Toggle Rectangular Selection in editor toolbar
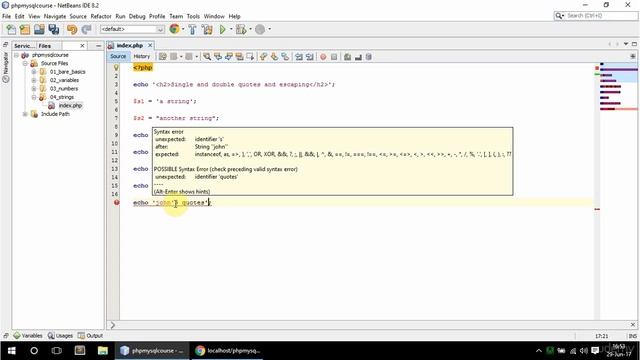Viewport: 640px width, 360px height. tap(250, 57)
